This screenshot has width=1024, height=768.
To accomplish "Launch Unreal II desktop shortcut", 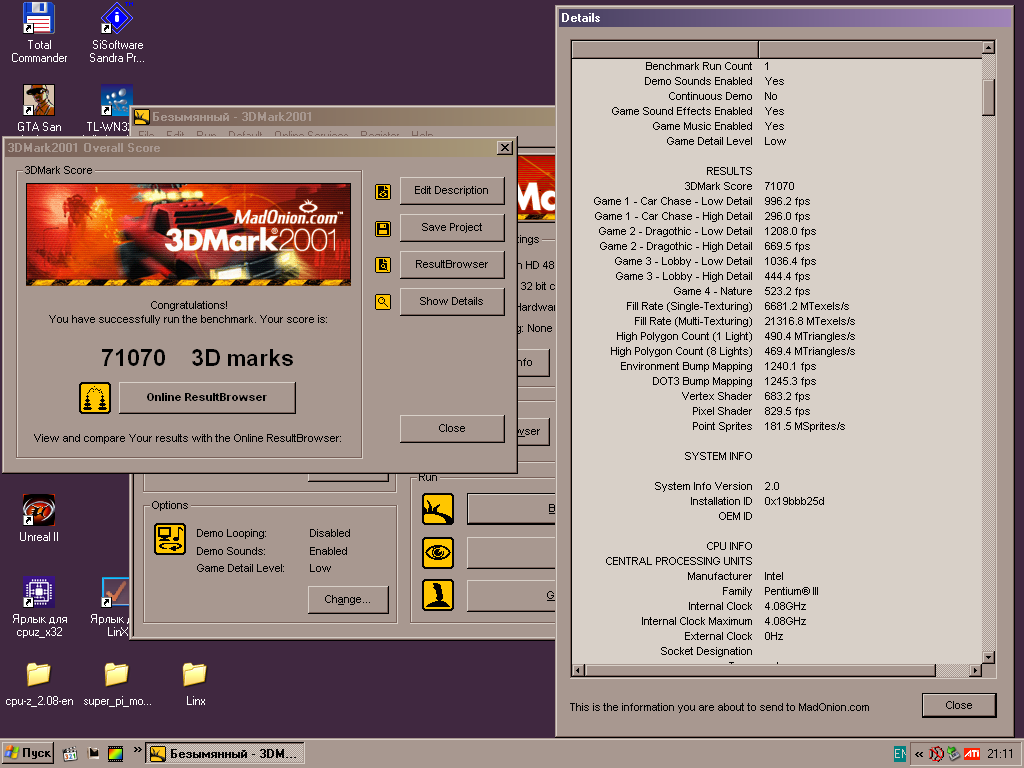I will [x=39, y=519].
